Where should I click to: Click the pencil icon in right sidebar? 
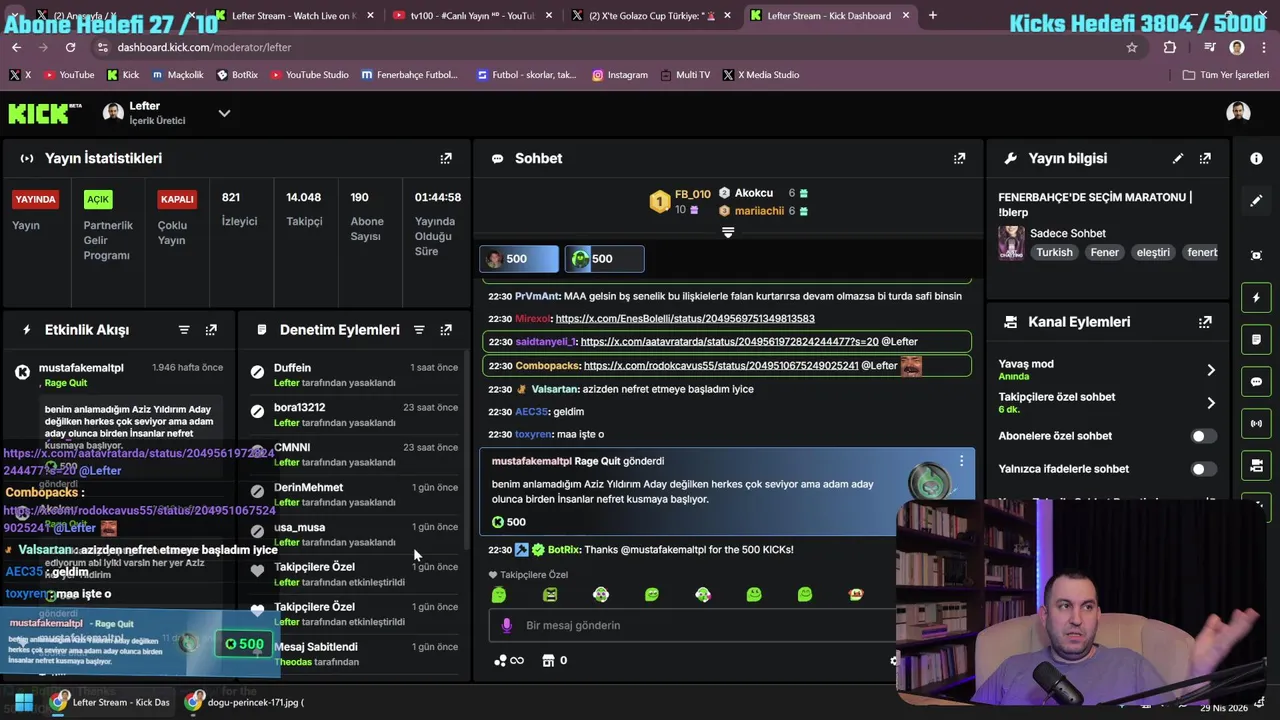[x=1256, y=201]
